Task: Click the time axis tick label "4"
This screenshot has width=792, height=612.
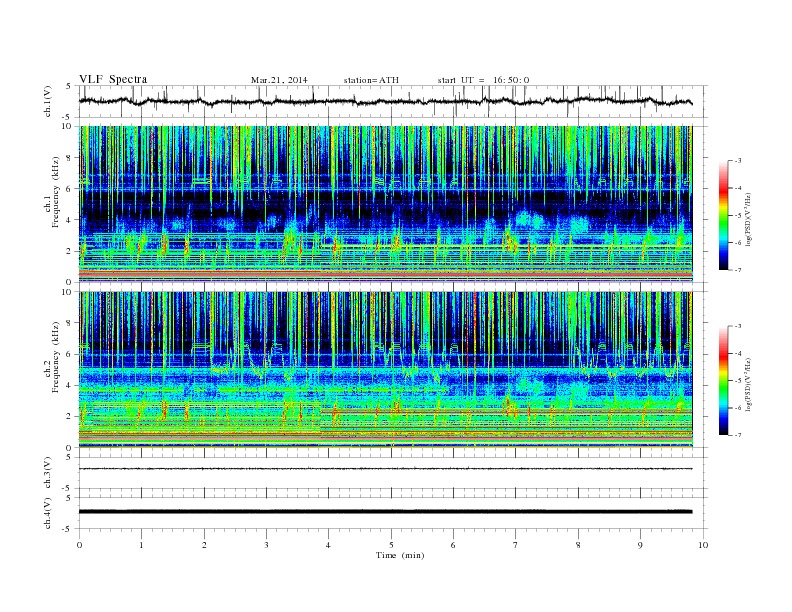Action: [328, 545]
